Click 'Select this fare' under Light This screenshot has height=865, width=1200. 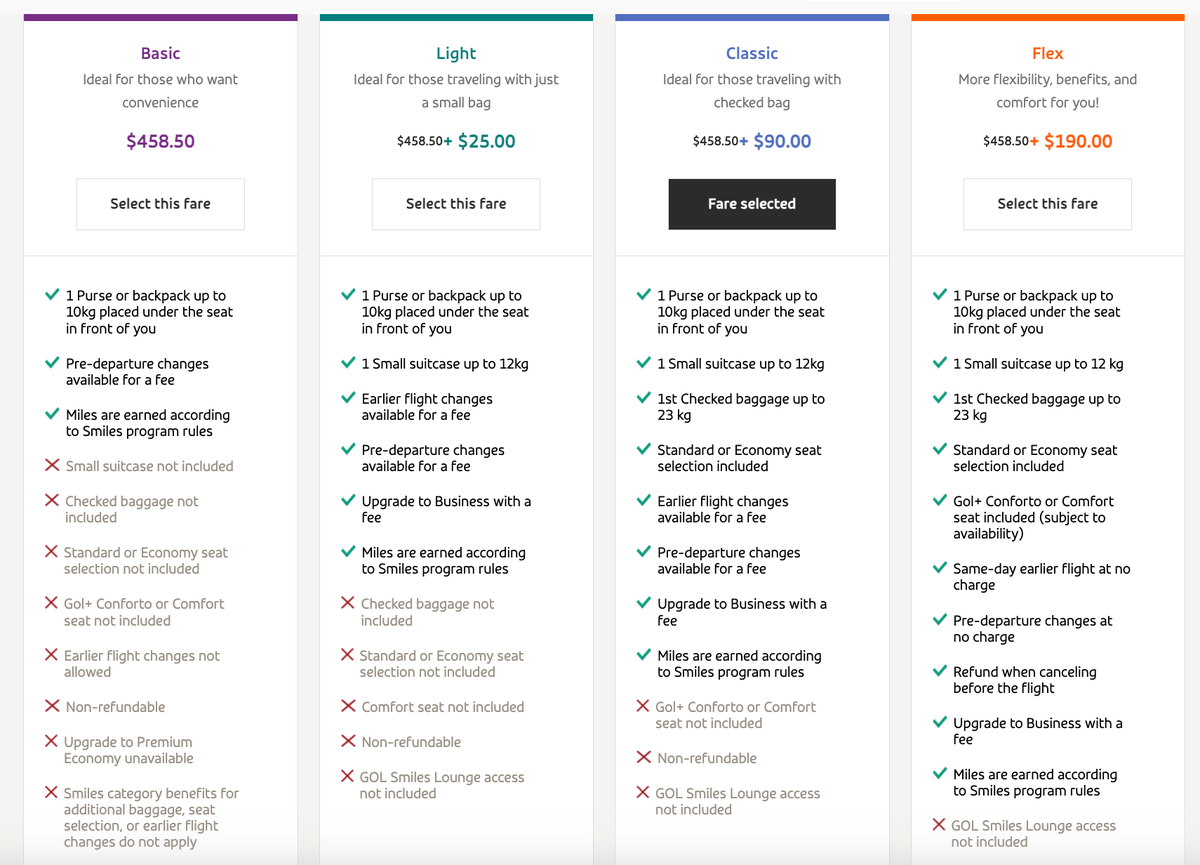click(x=456, y=203)
